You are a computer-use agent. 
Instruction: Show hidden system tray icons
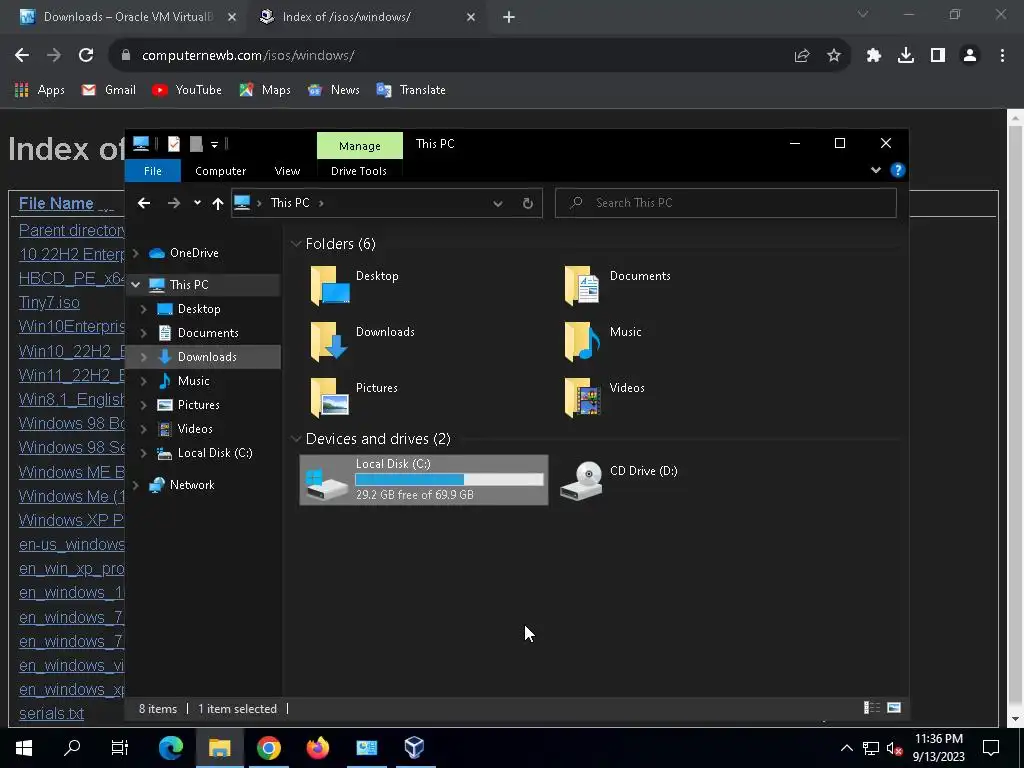[x=846, y=748]
